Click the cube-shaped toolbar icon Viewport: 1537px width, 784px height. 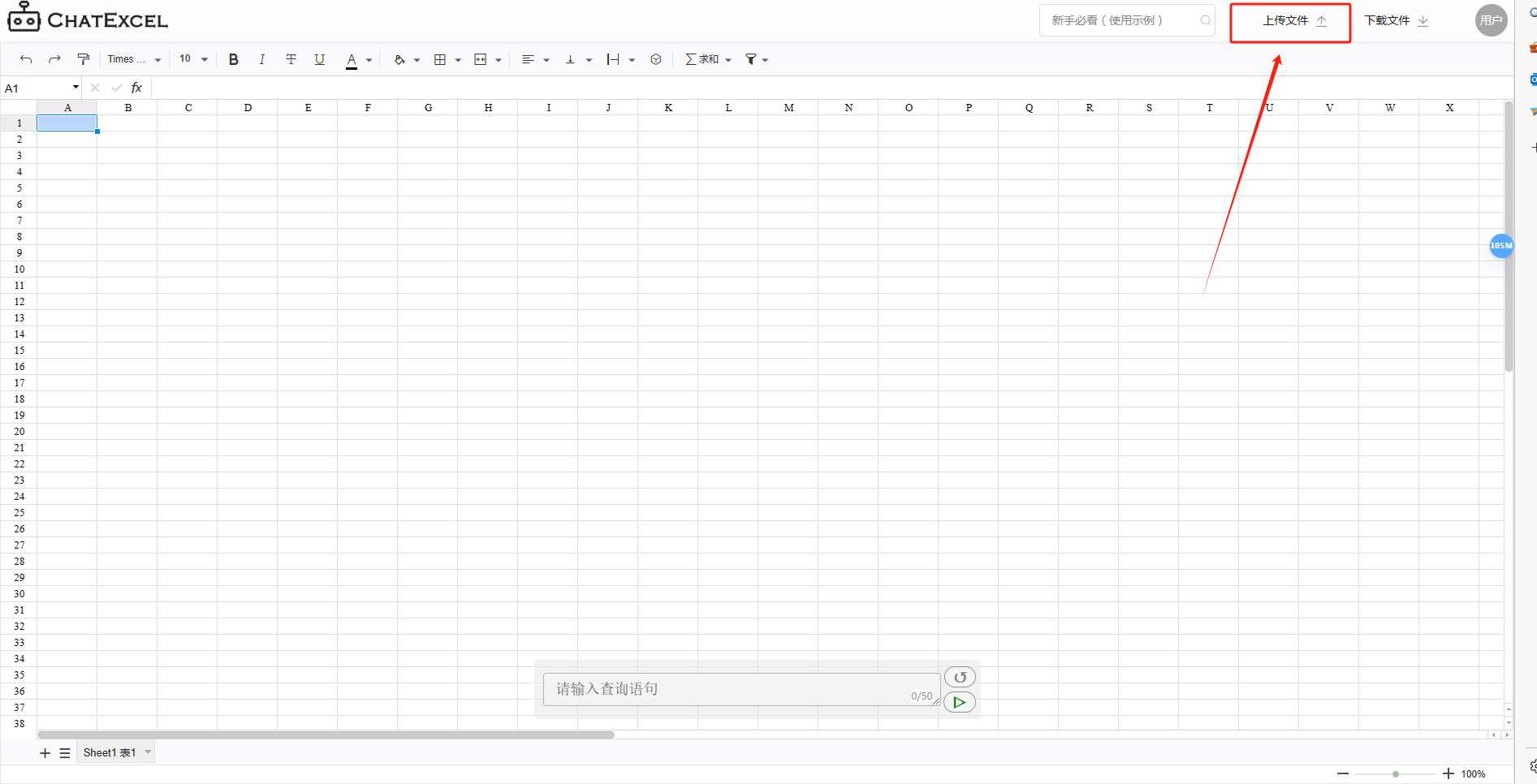(x=656, y=59)
